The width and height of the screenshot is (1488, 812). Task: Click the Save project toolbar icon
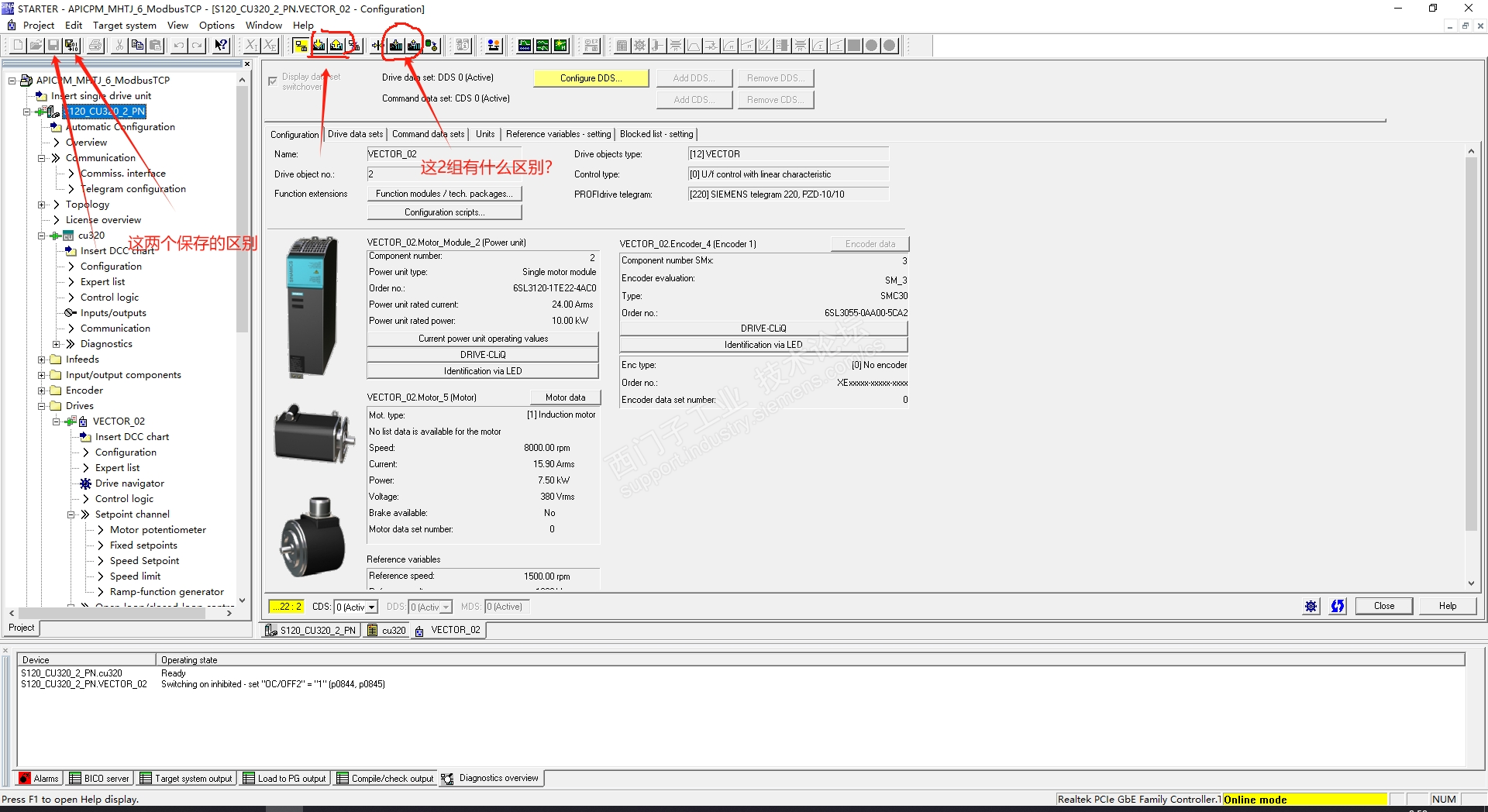click(x=53, y=46)
